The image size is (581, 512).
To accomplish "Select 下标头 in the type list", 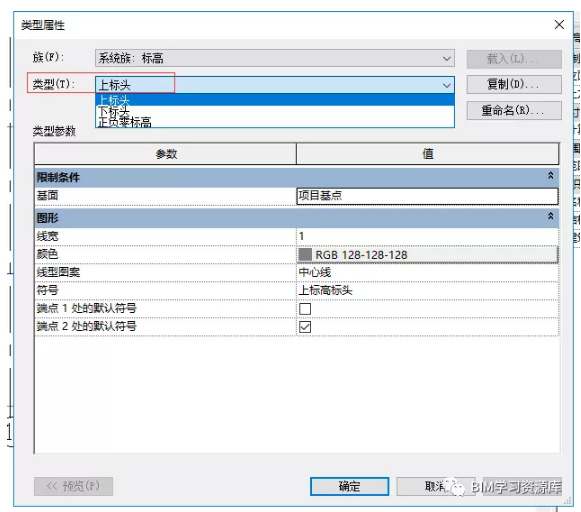I will (275, 111).
